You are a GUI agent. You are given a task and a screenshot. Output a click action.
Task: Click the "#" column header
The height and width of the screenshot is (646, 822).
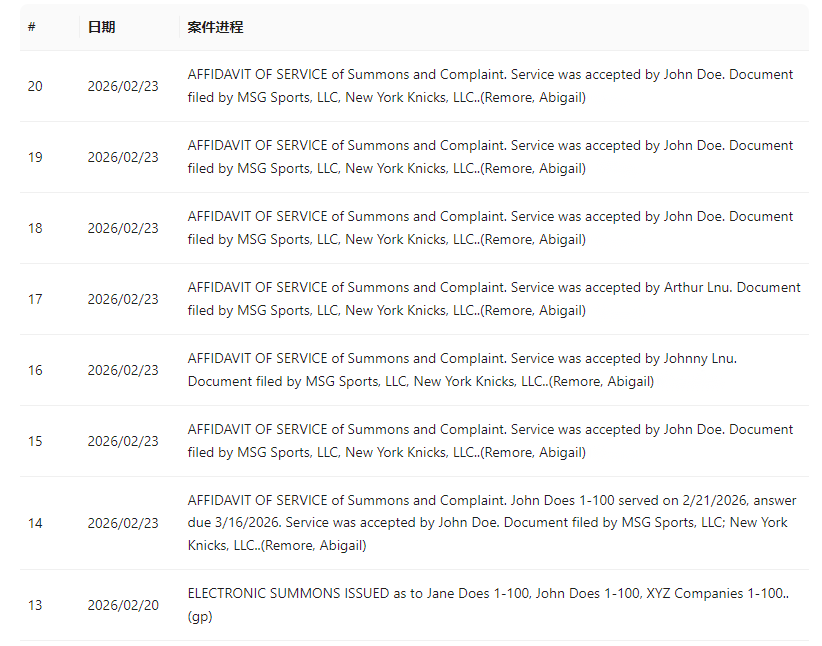[32, 27]
